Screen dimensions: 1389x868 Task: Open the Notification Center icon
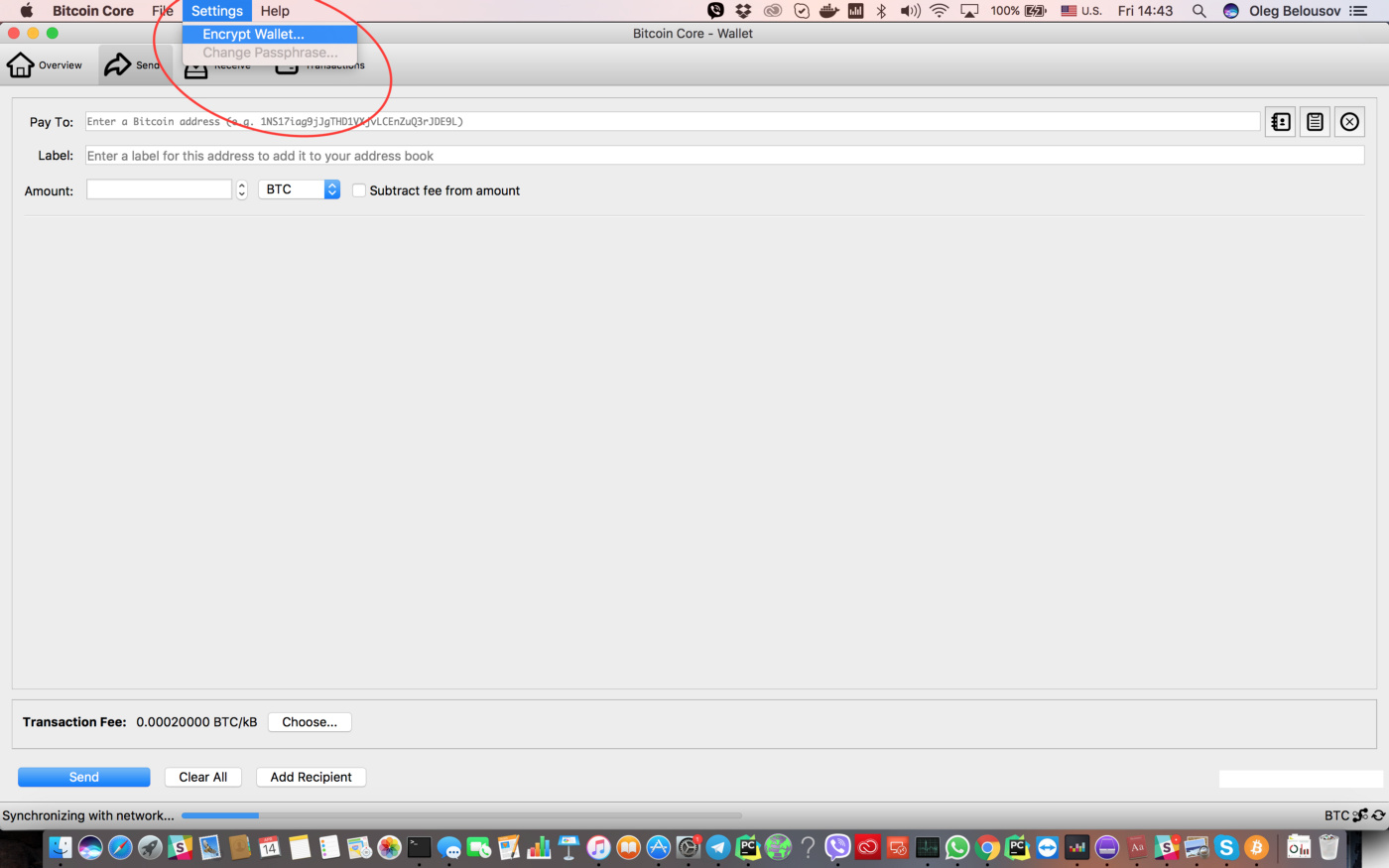pyautogui.click(x=1358, y=11)
